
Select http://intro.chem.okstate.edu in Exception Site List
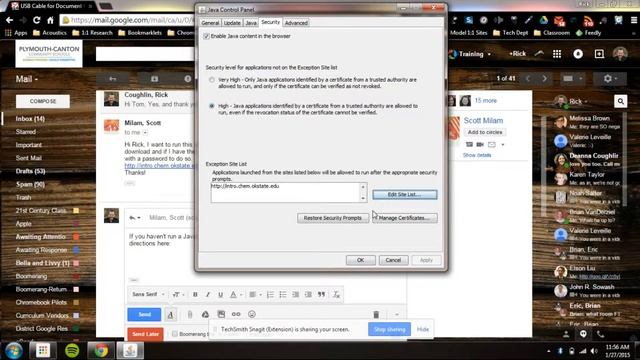point(245,186)
